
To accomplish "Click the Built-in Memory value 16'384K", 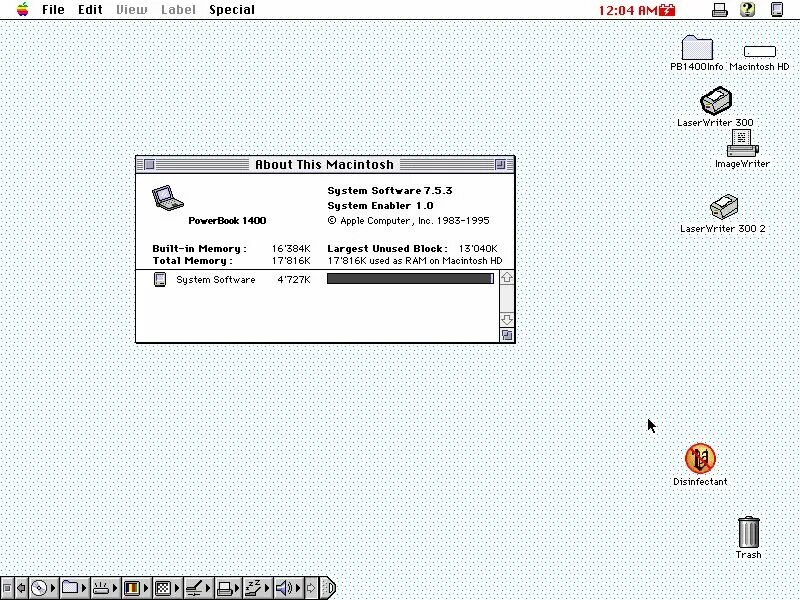I will coord(291,248).
